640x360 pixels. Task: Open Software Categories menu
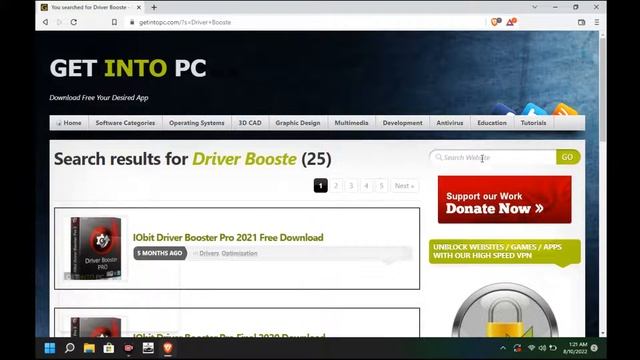125,123
